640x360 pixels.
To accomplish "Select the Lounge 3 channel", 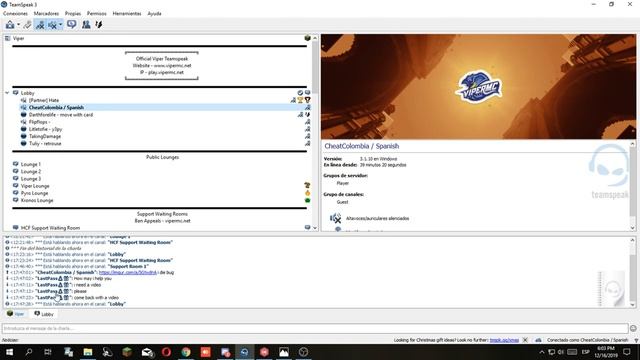I will pos(31,179).
